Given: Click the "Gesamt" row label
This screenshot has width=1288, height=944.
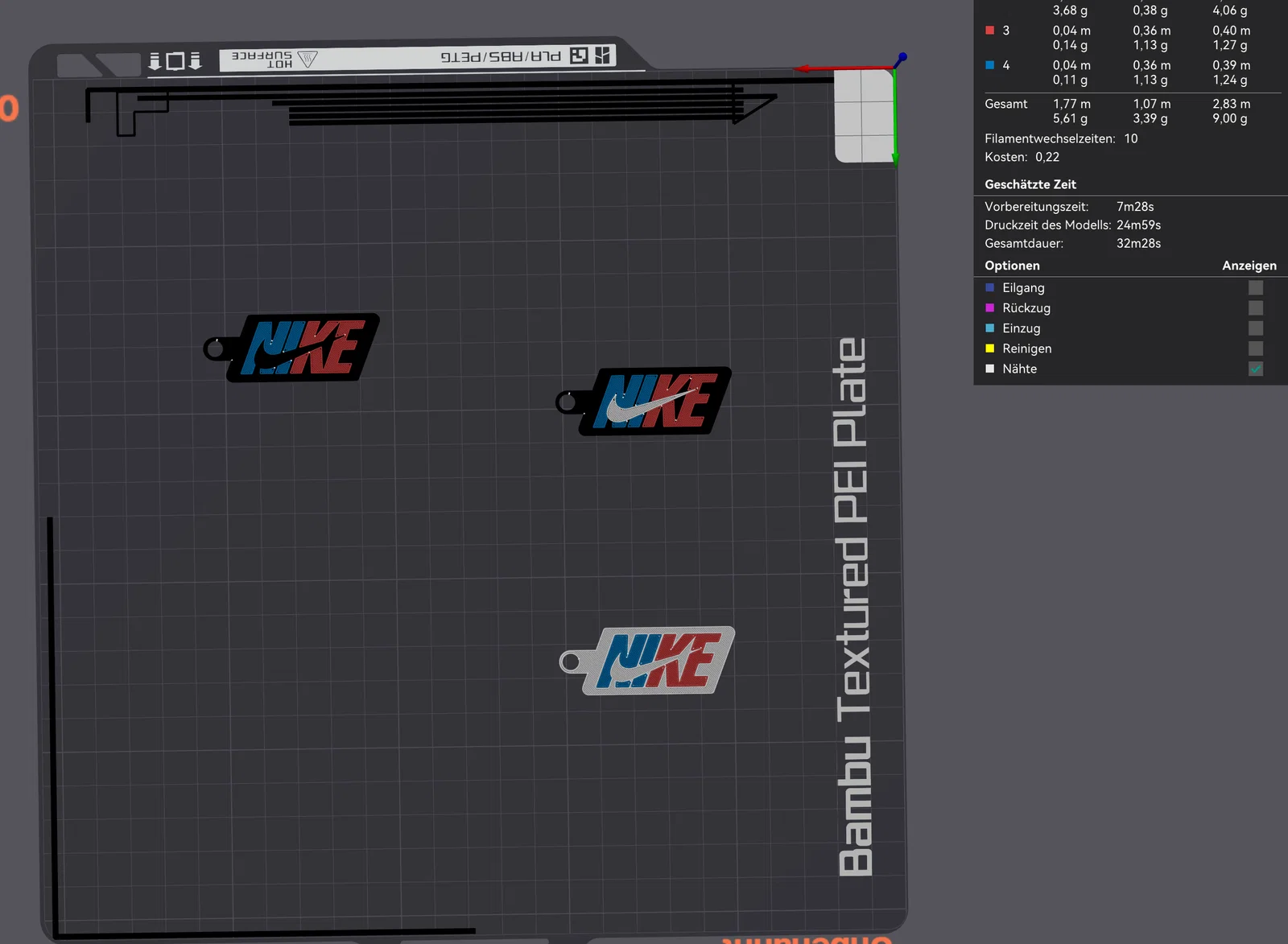Looking at the screenshot, I should coord(1006,104).
